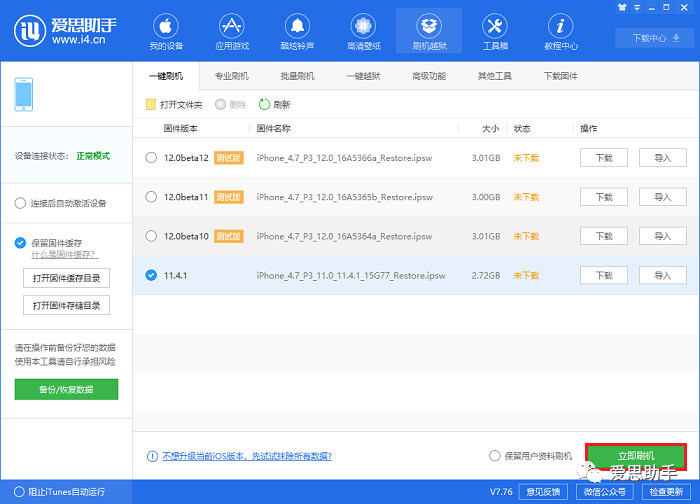
Task: Click the V7.76 version label
Action: [x=501, y=492]
